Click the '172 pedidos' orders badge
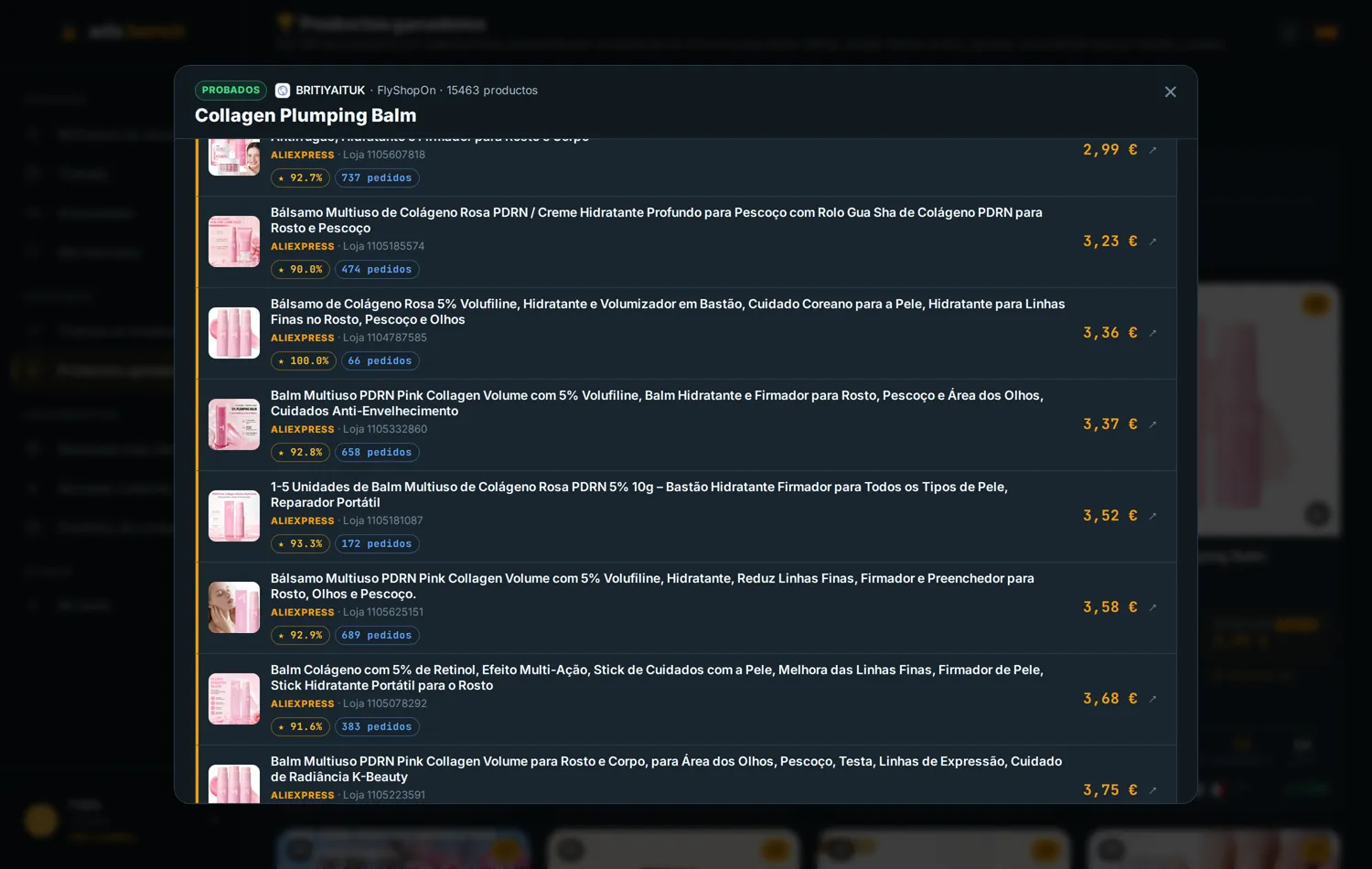Screen dimensions: 1372x869 point(377,544)
